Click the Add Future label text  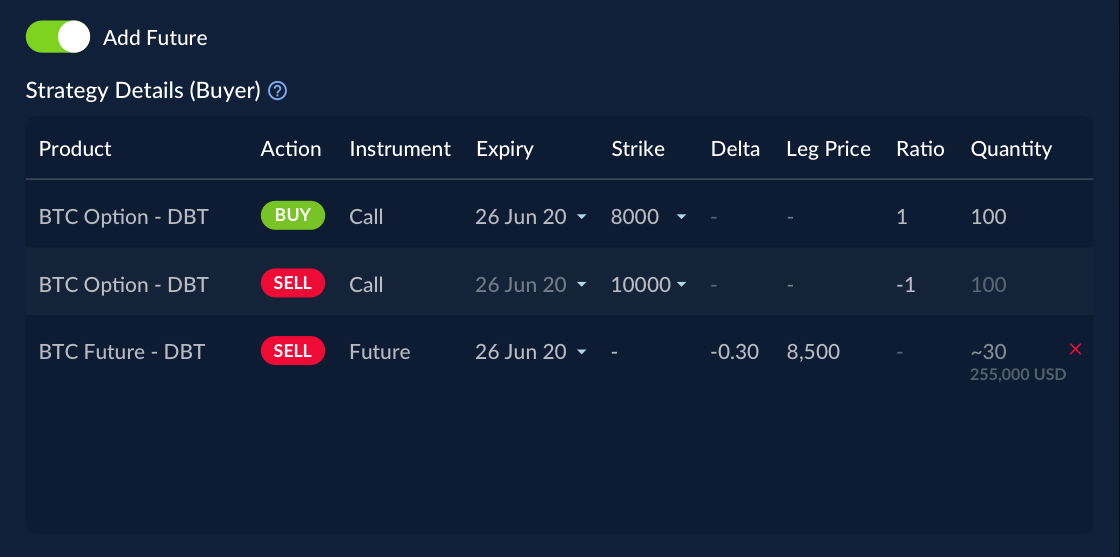tap(155, 38)
